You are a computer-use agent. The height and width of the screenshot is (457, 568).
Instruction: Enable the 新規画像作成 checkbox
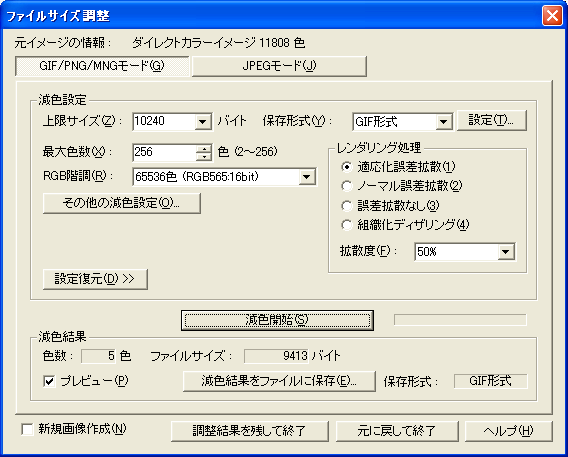tap(27, 430)
